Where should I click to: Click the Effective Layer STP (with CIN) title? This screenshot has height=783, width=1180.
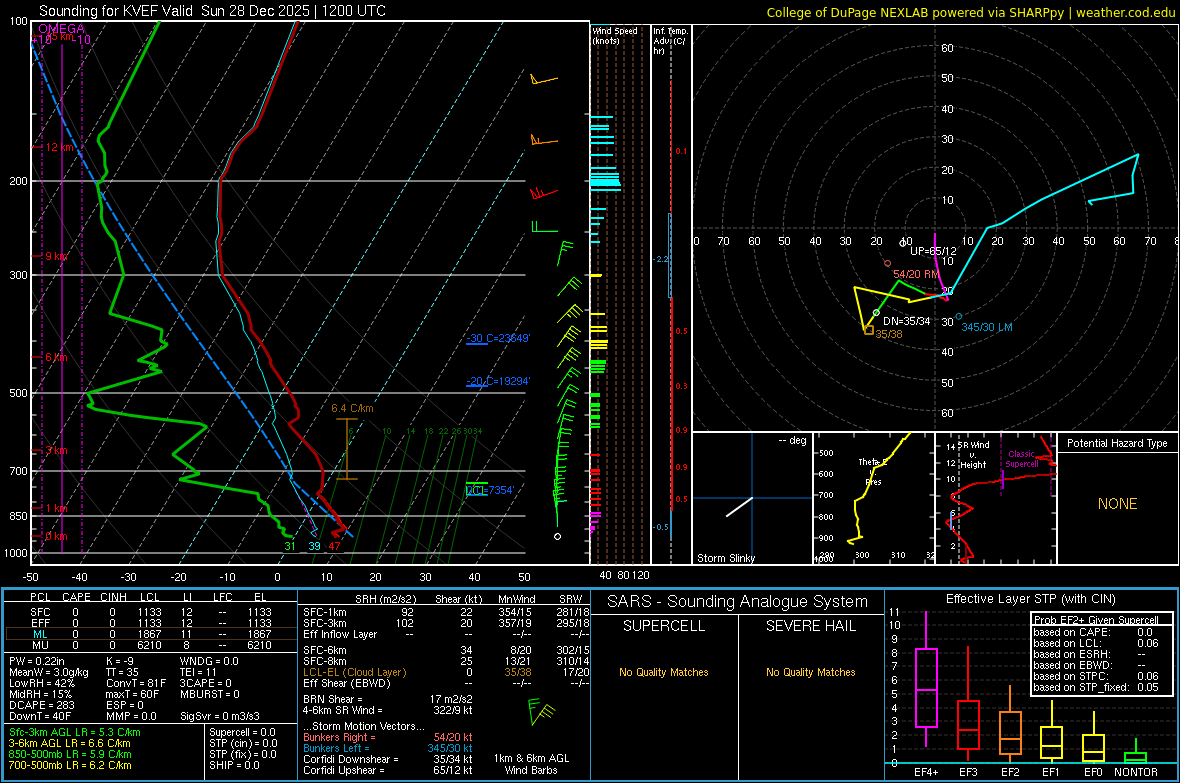tap(1030, 599)
